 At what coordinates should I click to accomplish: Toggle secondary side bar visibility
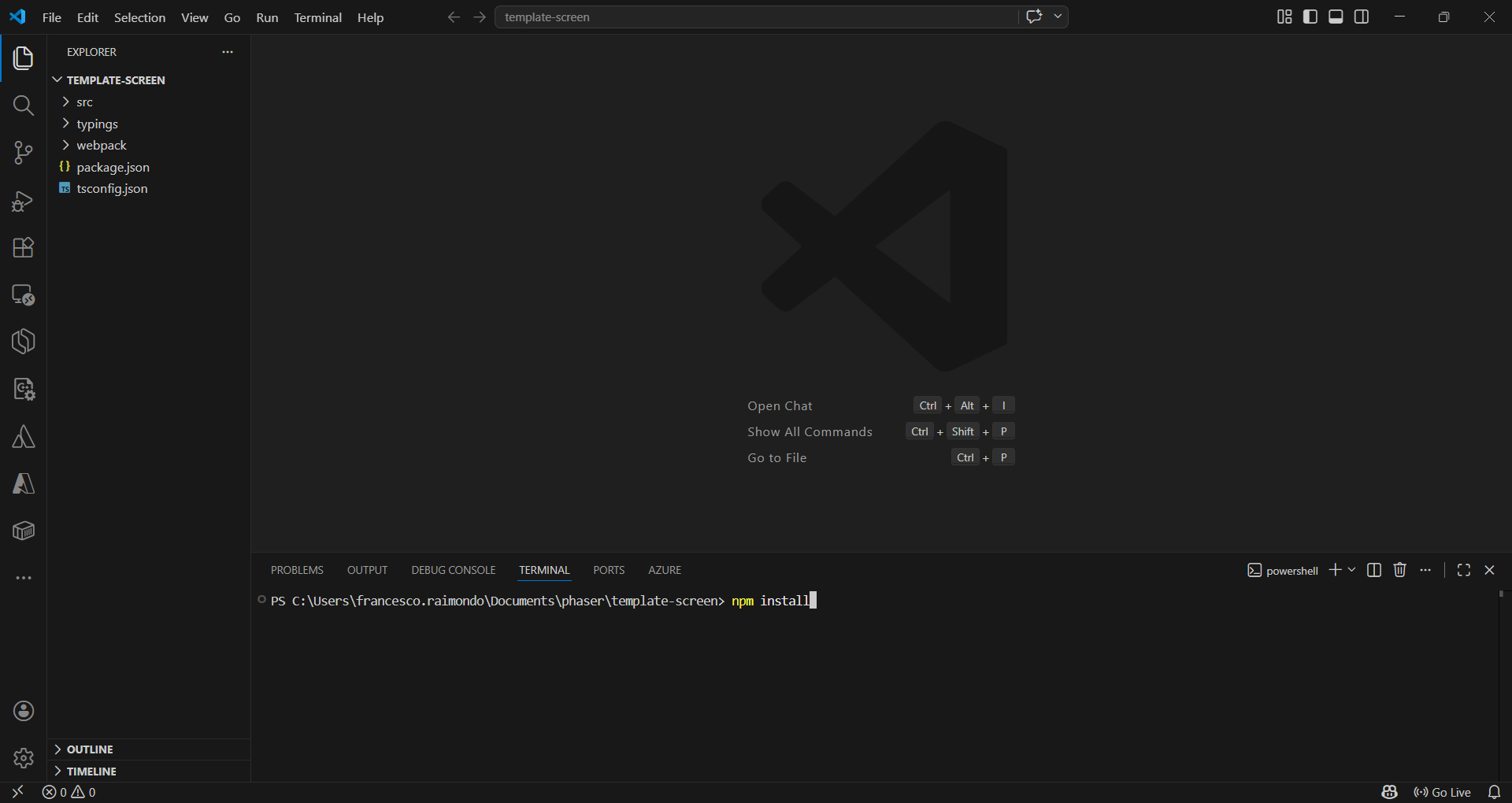(x=1362, y=17)
